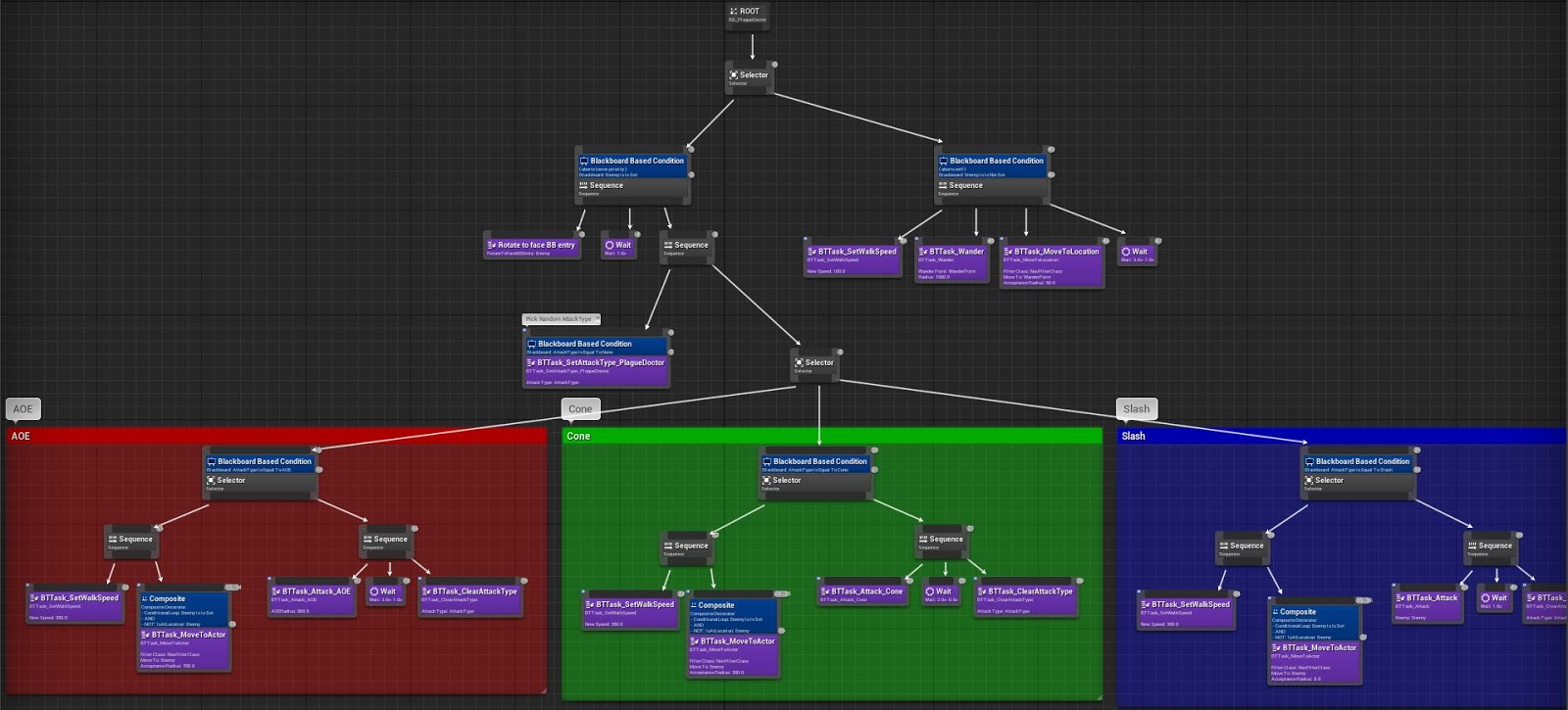Click the Blackboard Based Condition in the Cone box
This screenshot has width=1568, height=710.
[x=816, y=464]
